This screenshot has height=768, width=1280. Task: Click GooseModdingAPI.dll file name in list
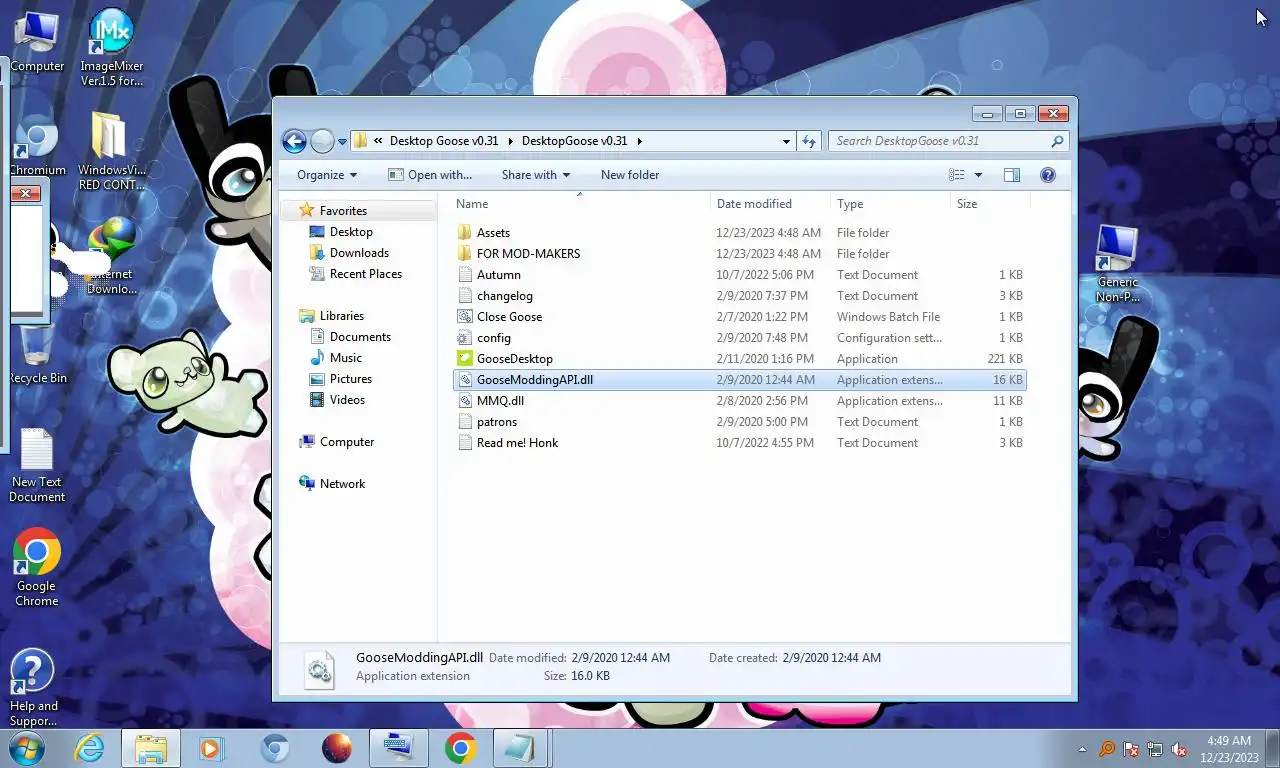pos(535,380)
